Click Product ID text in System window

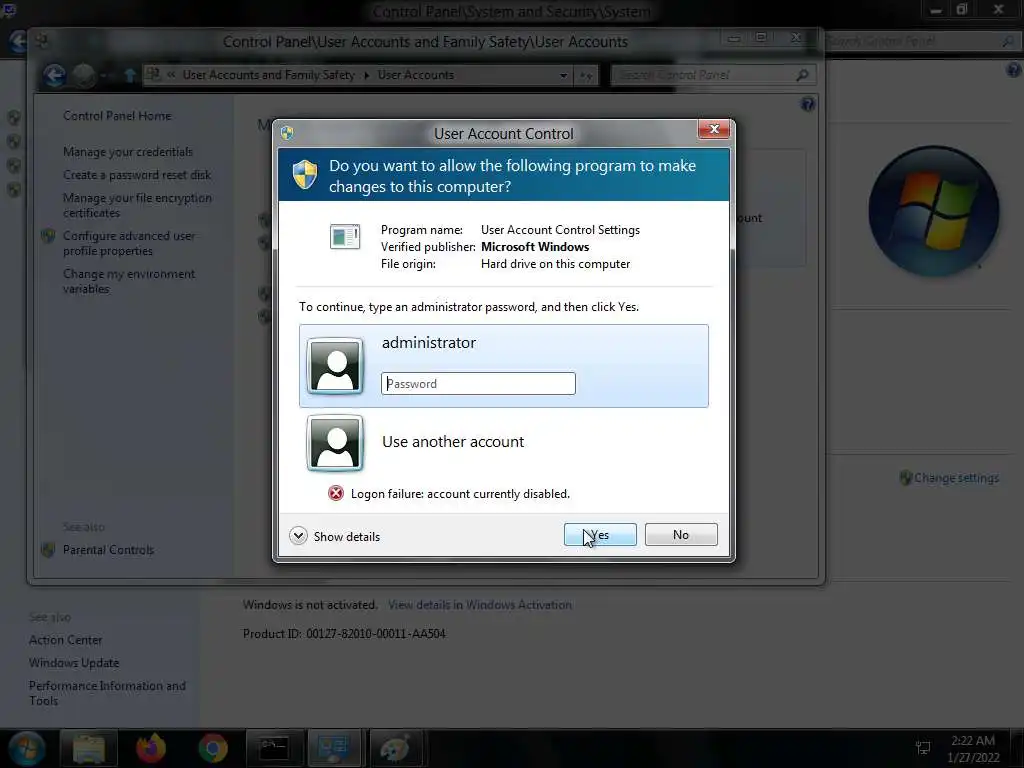point(344,633)
